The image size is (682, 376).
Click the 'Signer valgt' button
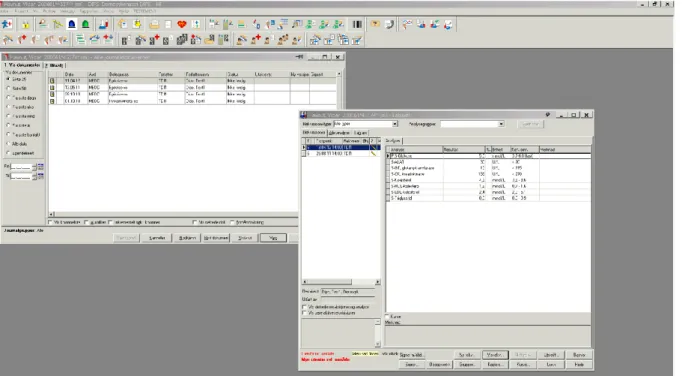[x=412, y=355]
